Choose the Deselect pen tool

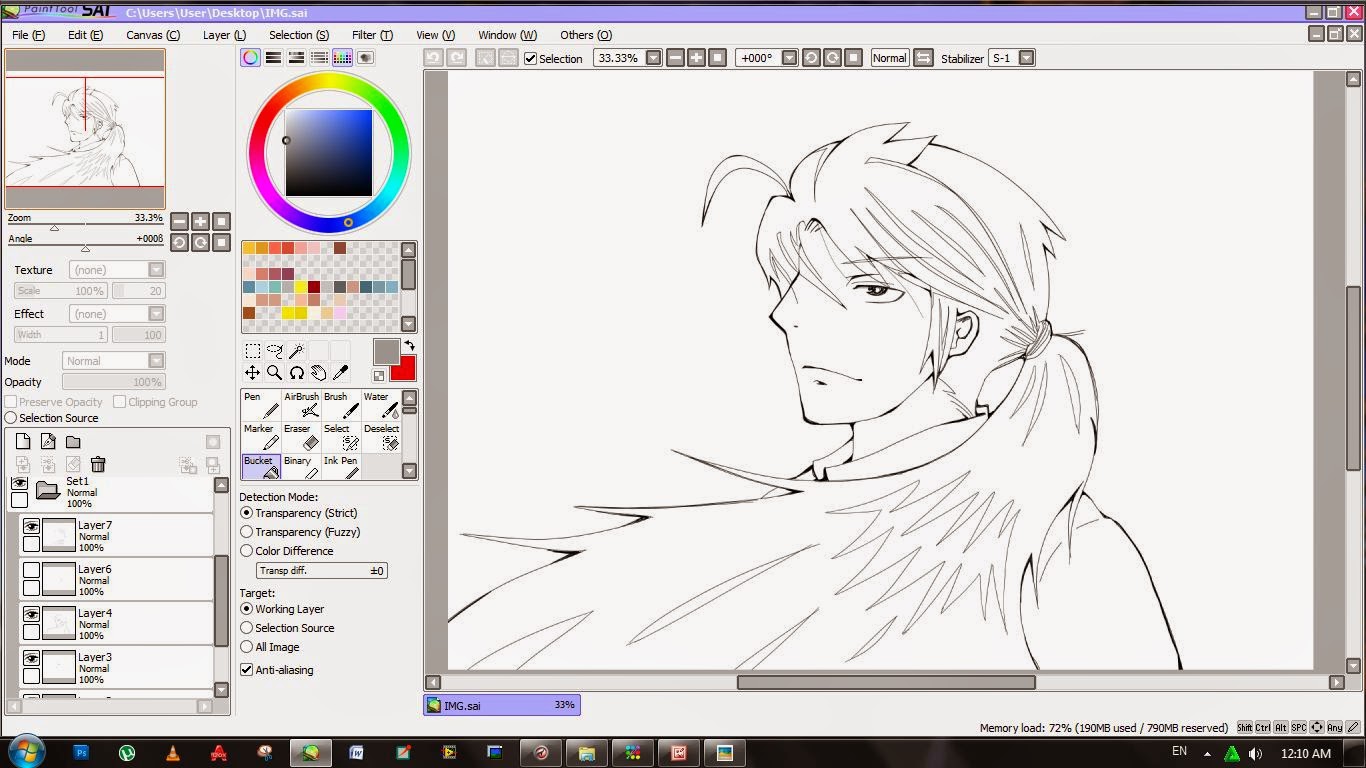[381, 436]
